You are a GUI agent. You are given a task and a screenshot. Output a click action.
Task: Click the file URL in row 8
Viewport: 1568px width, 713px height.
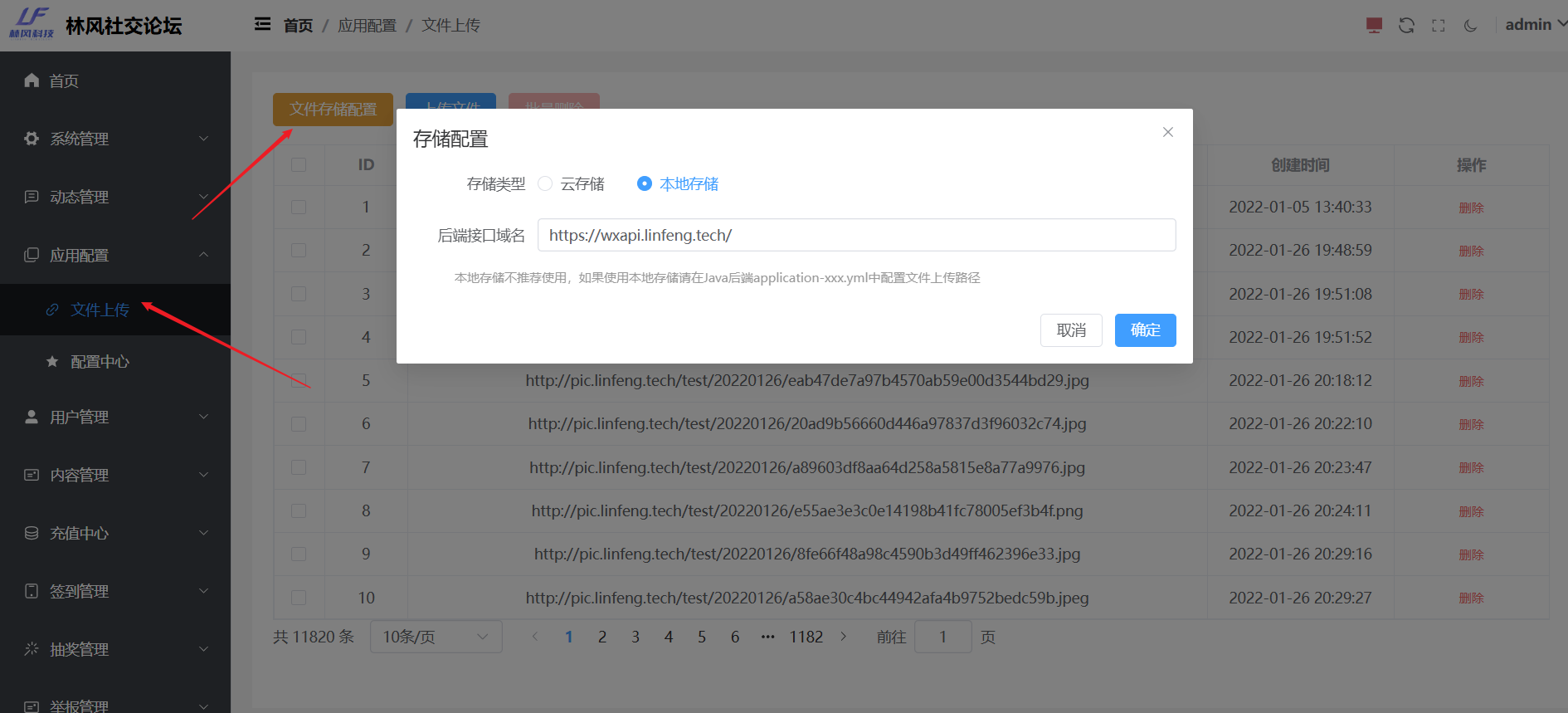807,510
